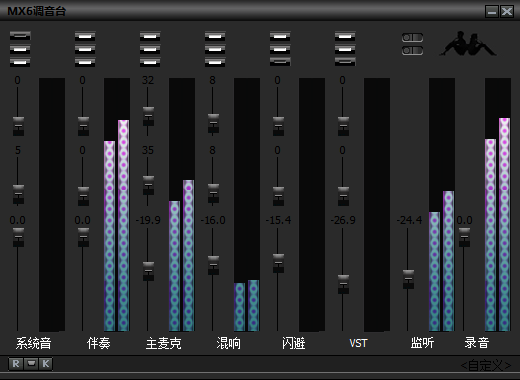
Task: Toggle the third button above 混响 channel
Action: pyautogui.click(x=215, y=62)
